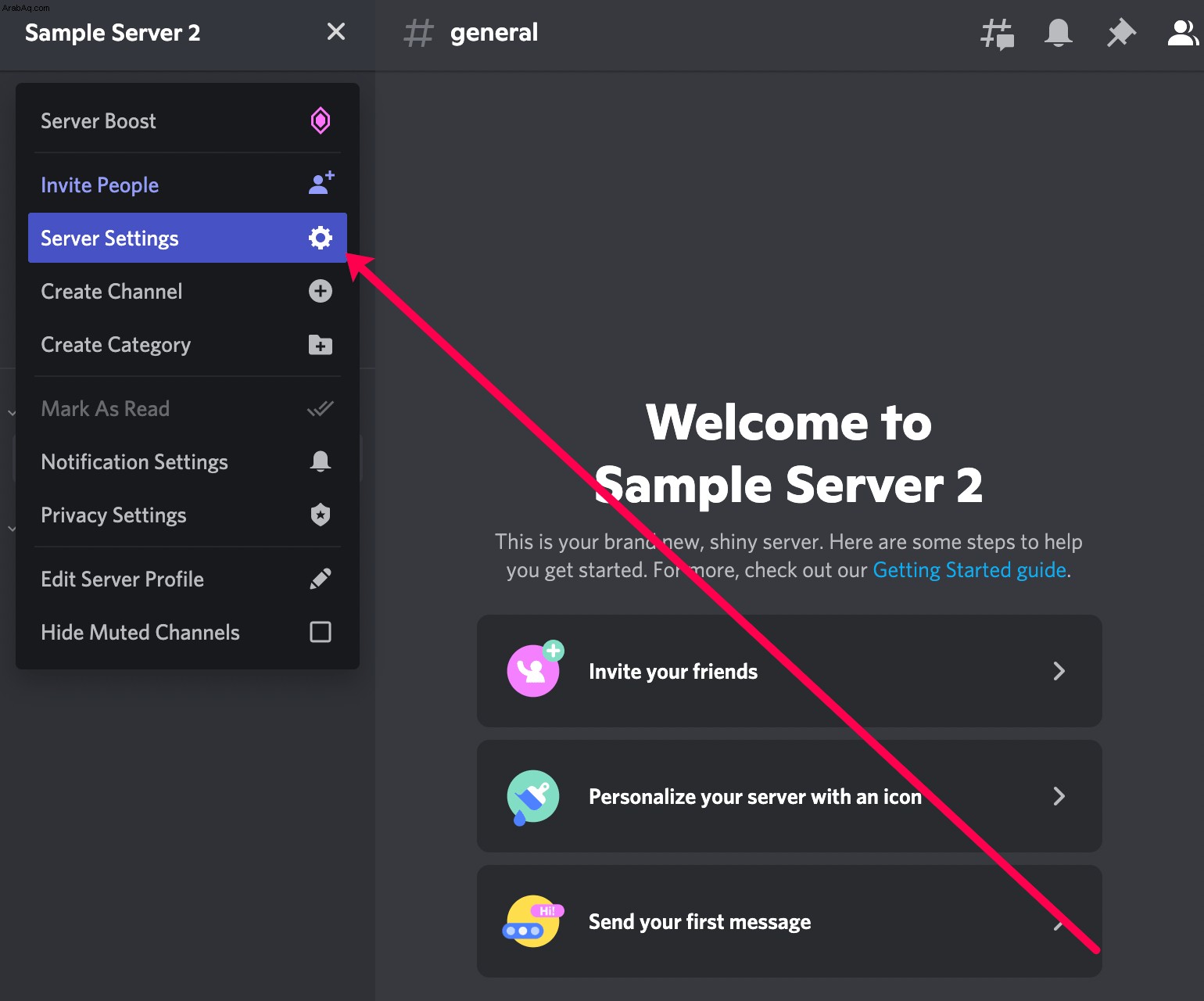Click the Create Category folder icon

(x=321, y=344)
